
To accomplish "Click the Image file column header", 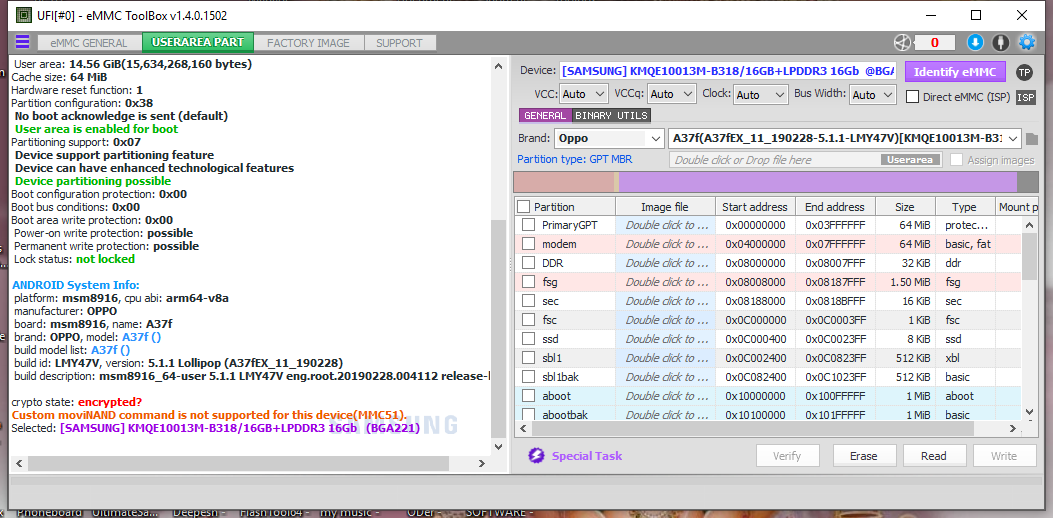I will [x=664, y=207].
